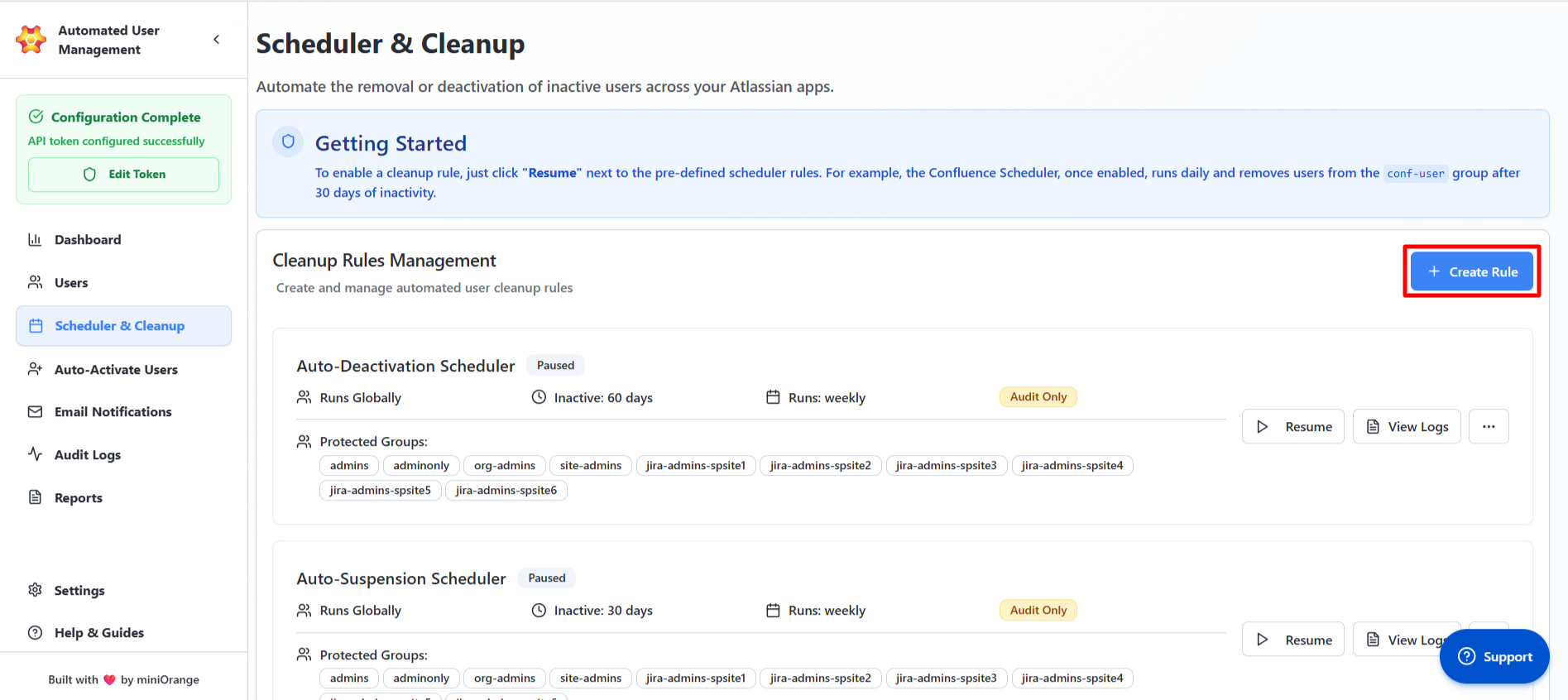Collapse the sidebar with the chevron arrow

click(217, 40)
